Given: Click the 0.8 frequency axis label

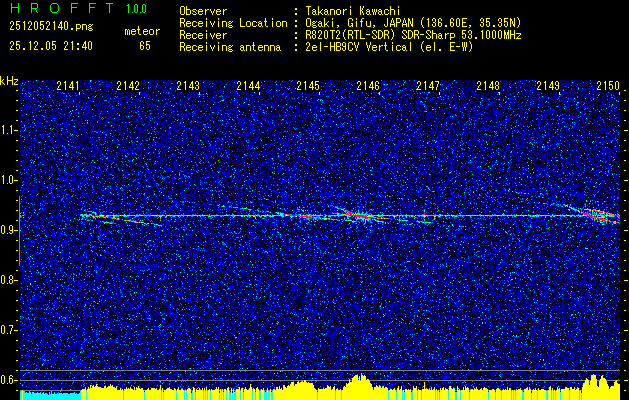Looking at the screenshot, I should pyautogui.click(x=8, y=280).
